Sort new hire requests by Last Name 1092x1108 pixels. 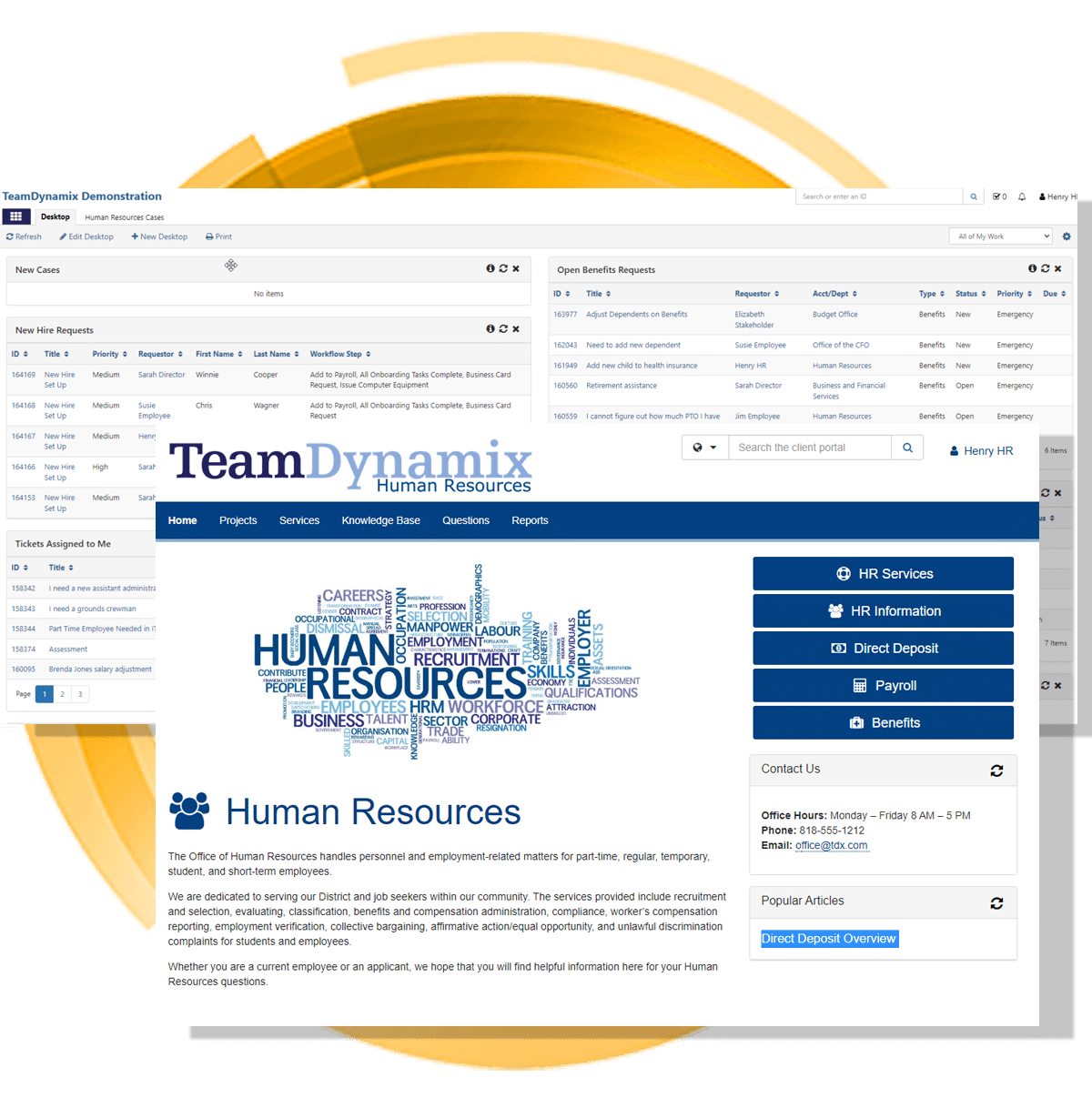(x=276, y=354)
